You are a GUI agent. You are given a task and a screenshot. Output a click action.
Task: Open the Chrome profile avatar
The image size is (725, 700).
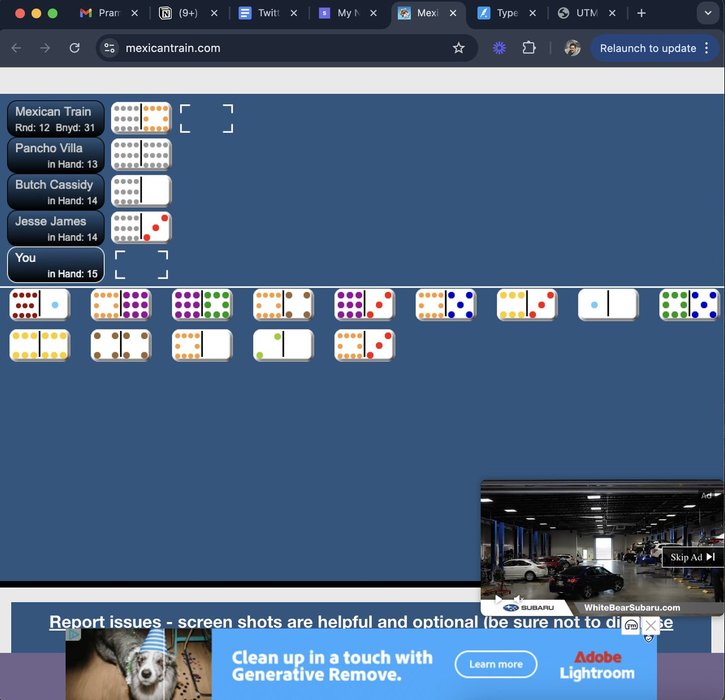(572, 48)
